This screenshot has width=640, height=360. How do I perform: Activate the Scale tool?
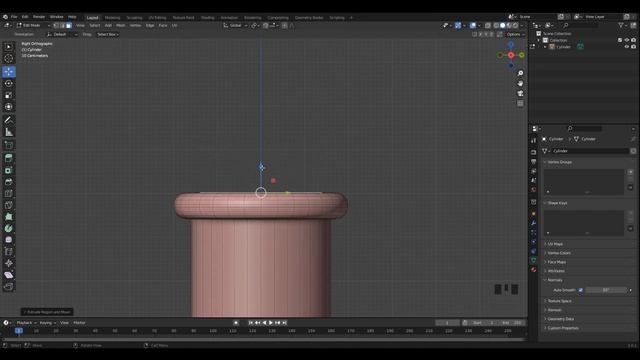[x=9, y=96]
